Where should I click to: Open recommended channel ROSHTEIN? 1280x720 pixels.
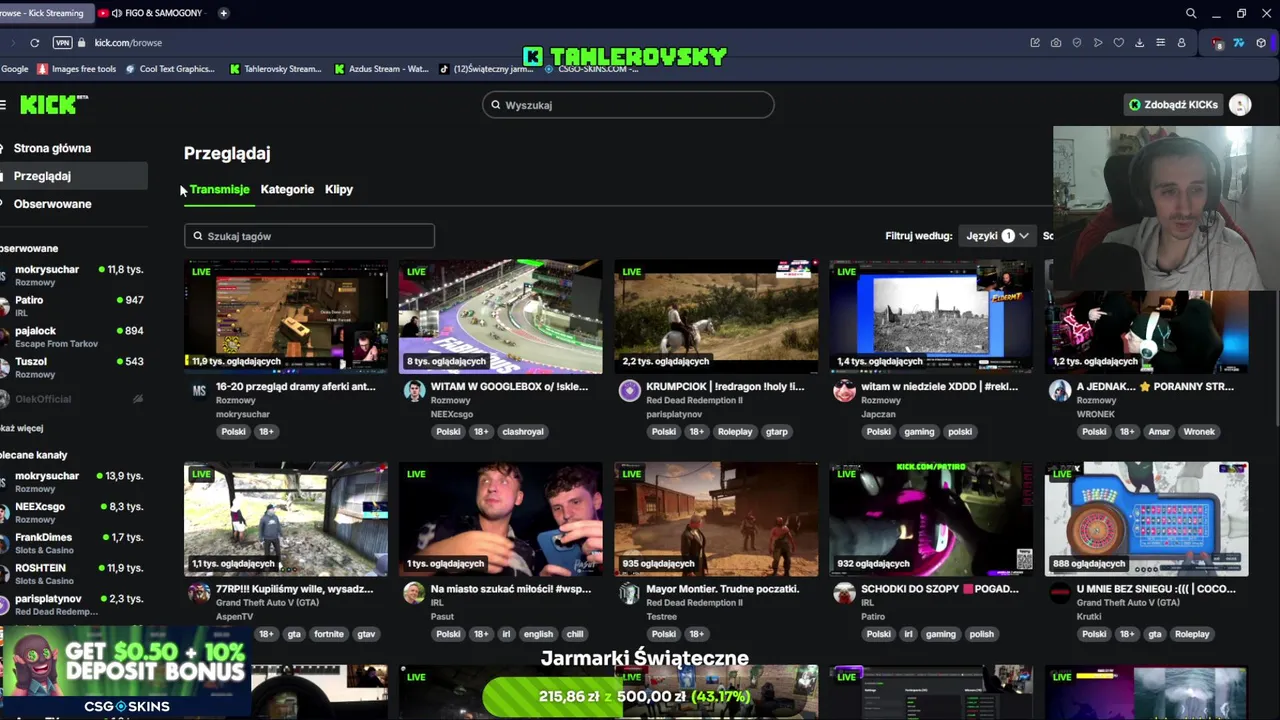point(72,574)
